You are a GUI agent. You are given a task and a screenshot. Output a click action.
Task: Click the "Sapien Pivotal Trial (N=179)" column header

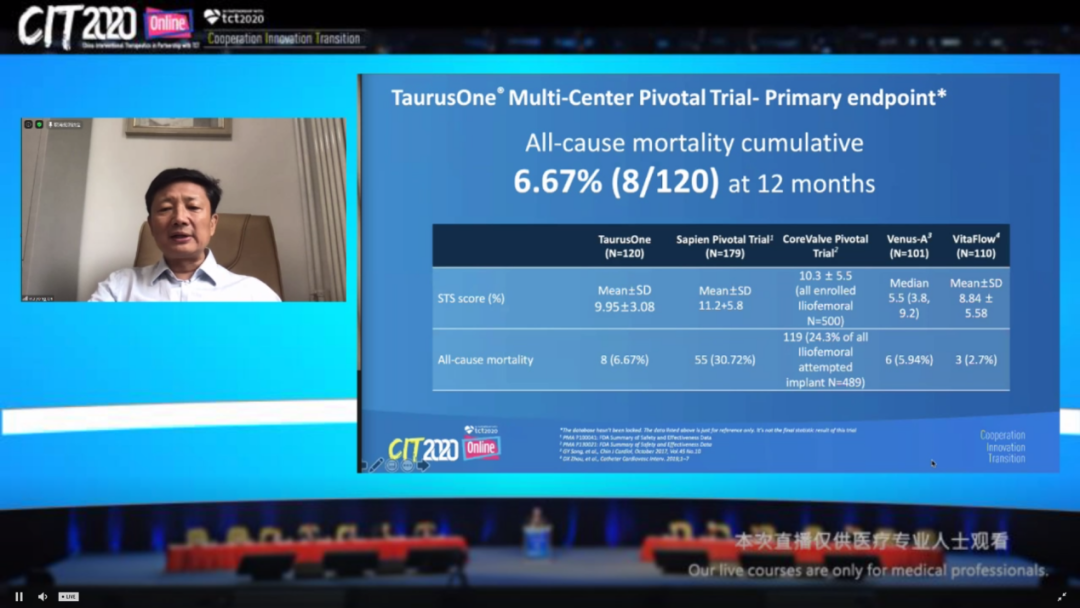[725, 246]
